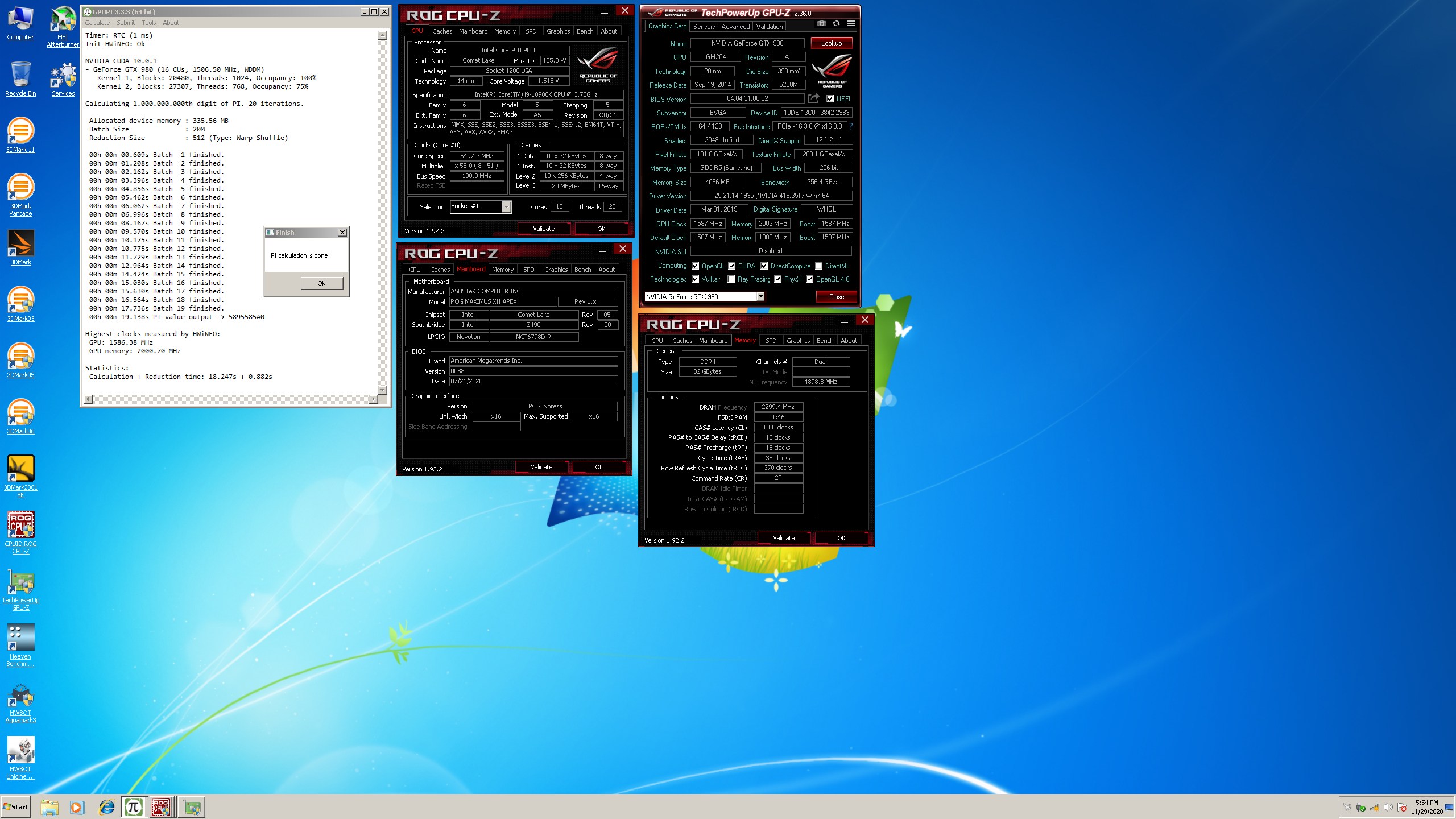1456x819 pixels.
Task: Click the Start button
Action: point(16,807)
